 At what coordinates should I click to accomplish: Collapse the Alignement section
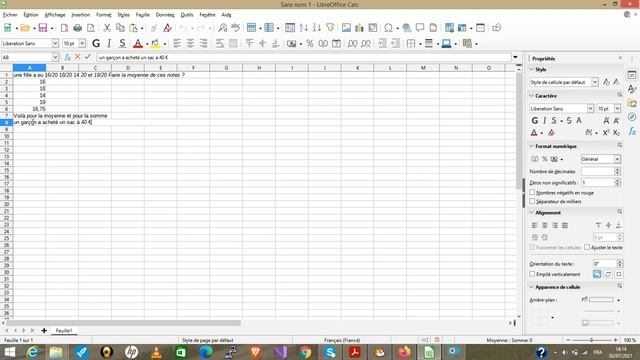pyautogui.click(x=532, y=212)
